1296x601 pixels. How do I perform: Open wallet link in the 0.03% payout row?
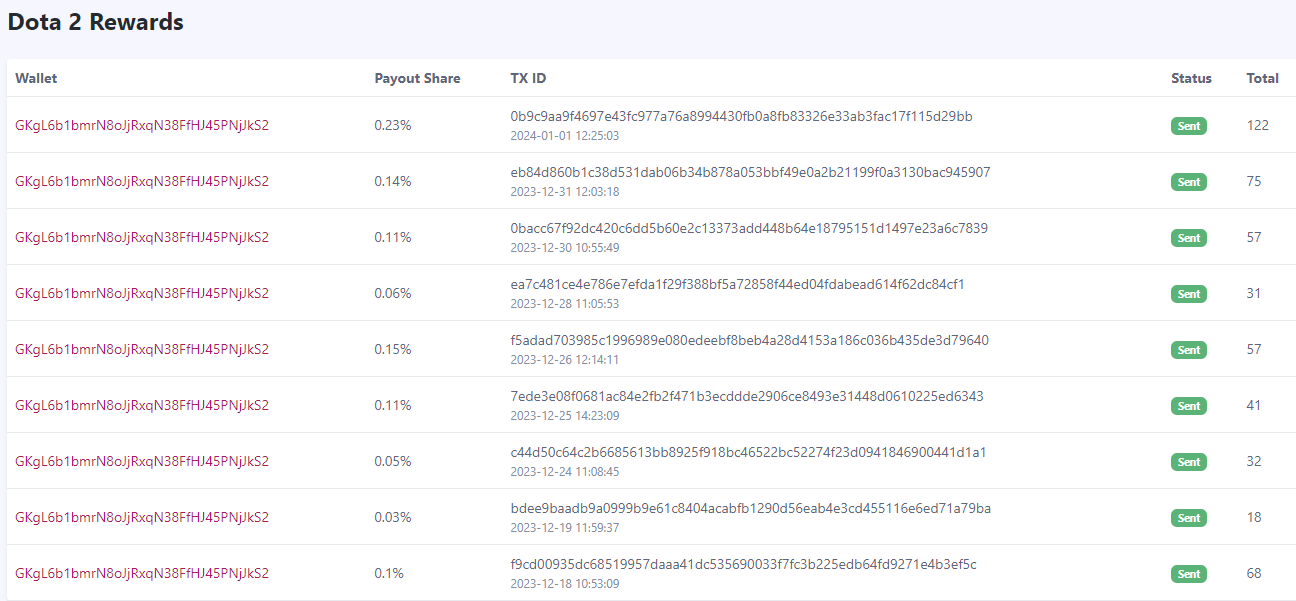(142, 517)
